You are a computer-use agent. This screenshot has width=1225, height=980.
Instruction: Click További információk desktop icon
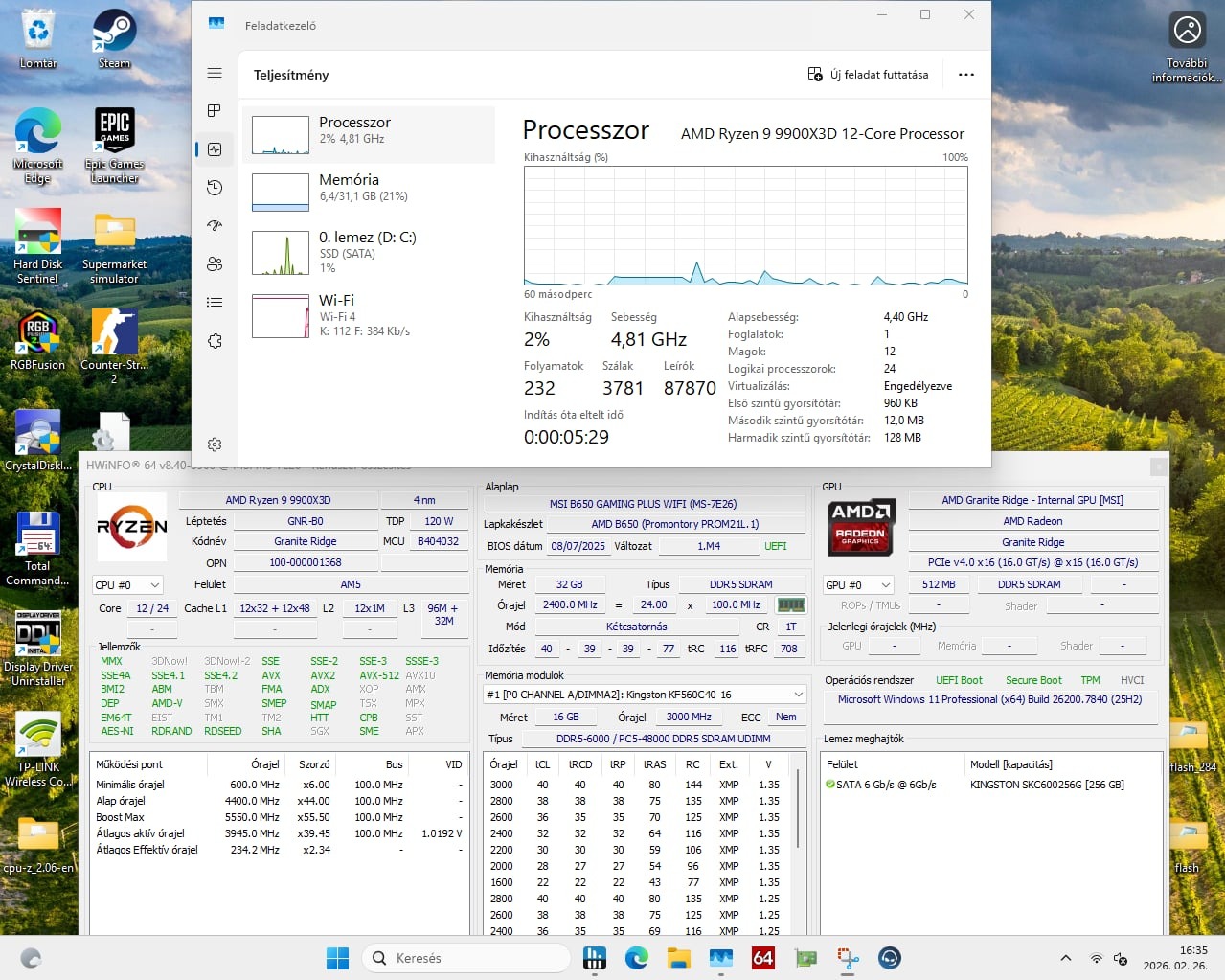(1187, 46)
